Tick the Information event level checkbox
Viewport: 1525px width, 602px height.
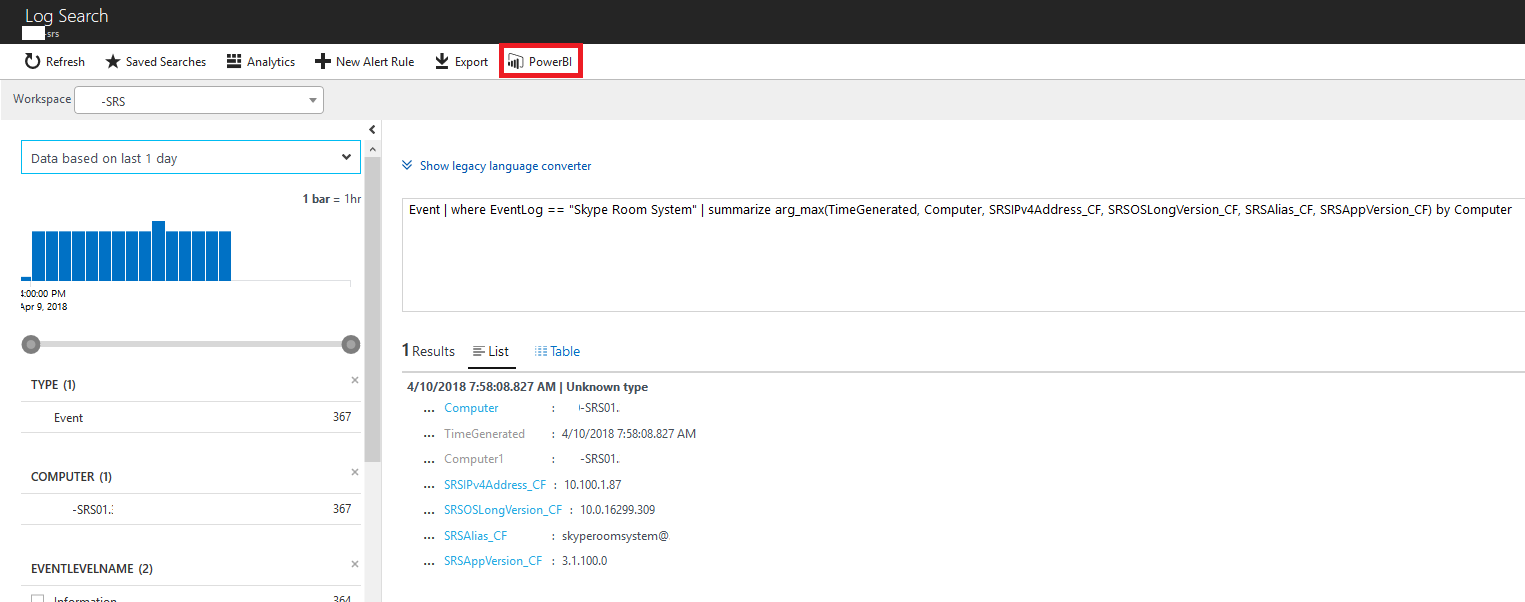38,600
